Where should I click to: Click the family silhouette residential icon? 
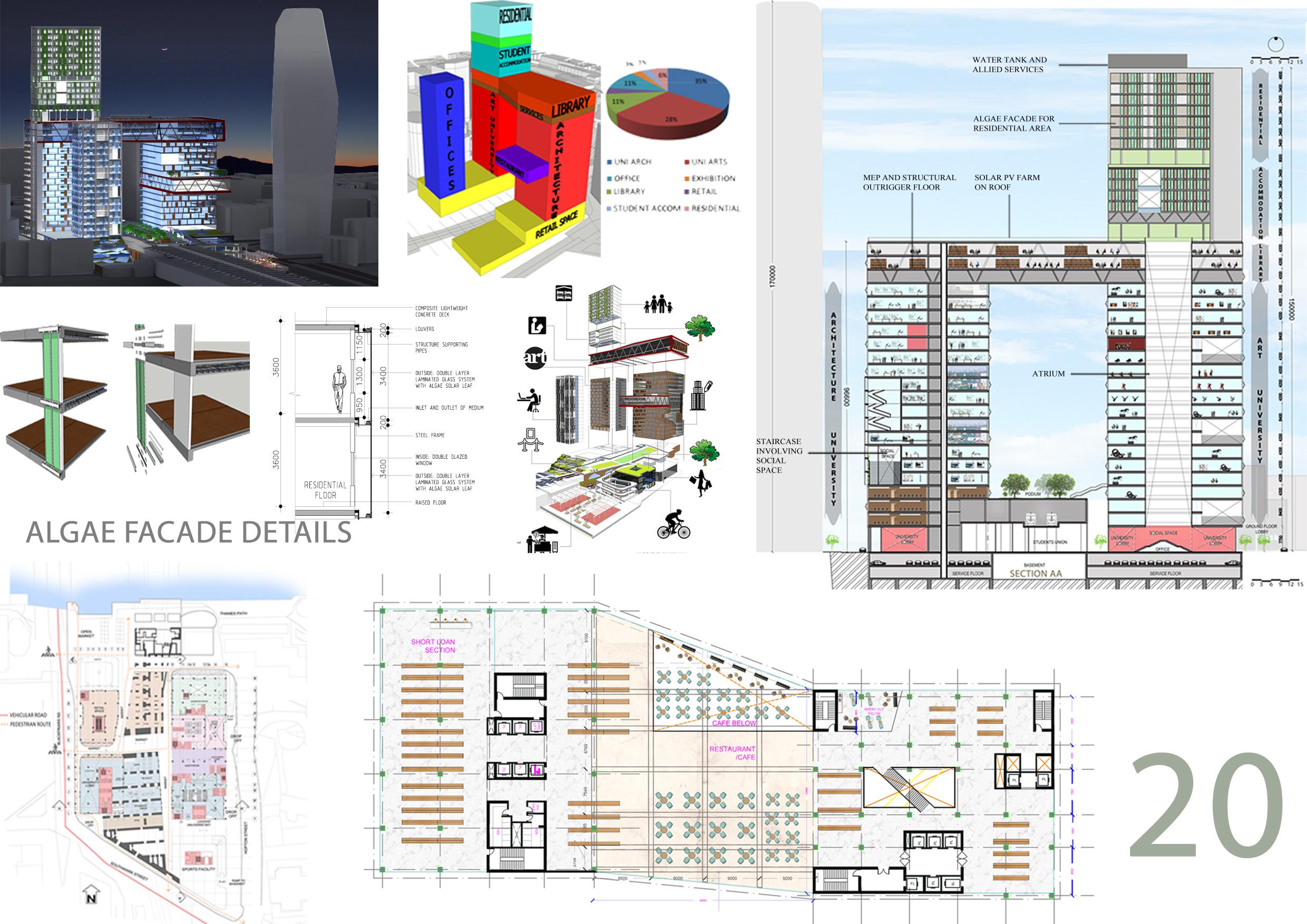pyautogui.click(x=658, y=304)
